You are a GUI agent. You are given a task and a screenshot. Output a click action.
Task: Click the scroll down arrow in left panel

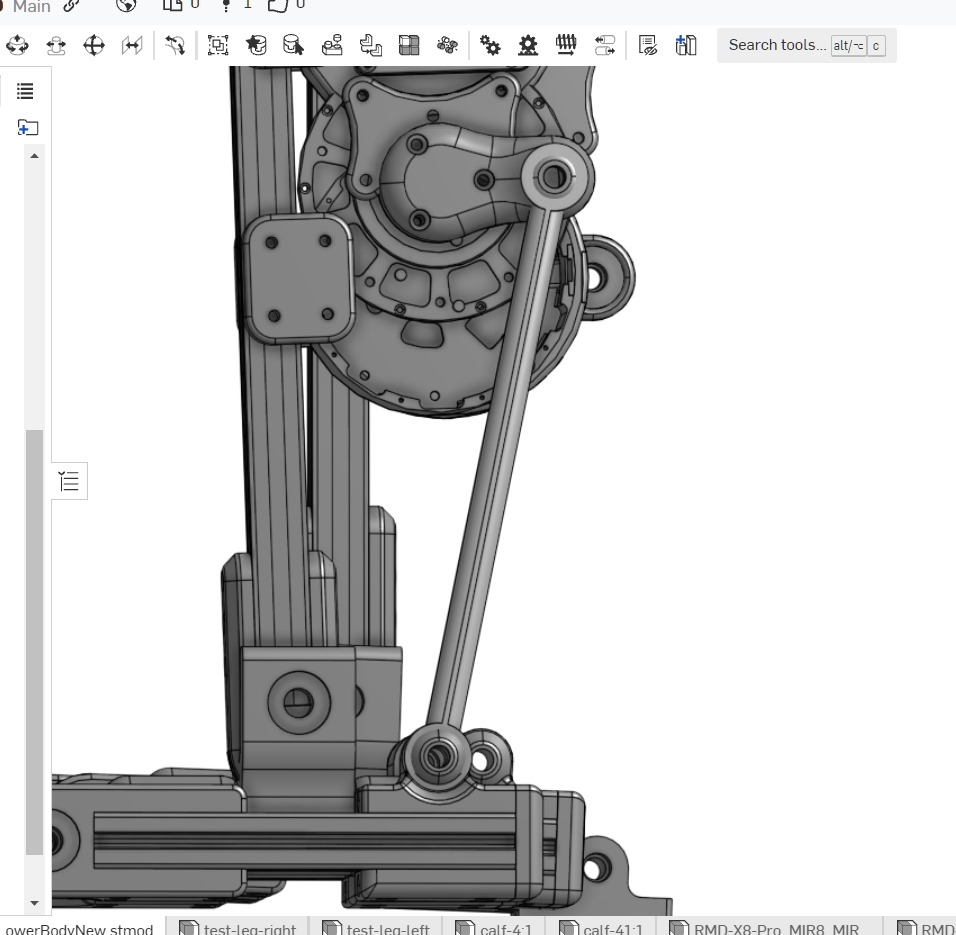[x=35, y=903]
